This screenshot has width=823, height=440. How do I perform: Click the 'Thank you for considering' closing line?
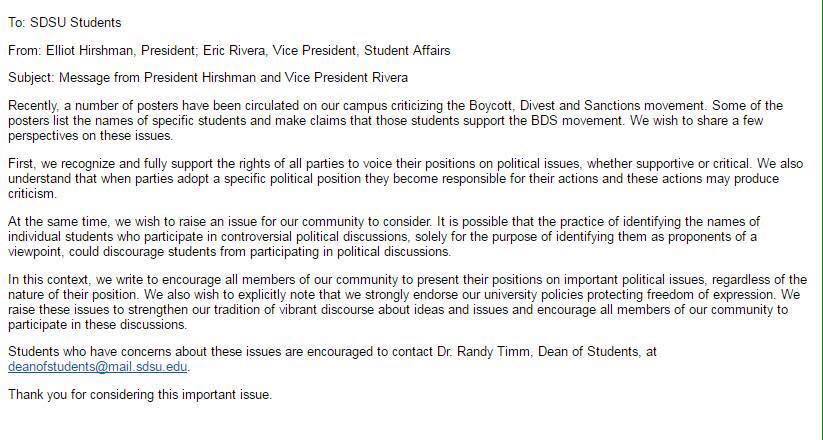click(139, 394)
